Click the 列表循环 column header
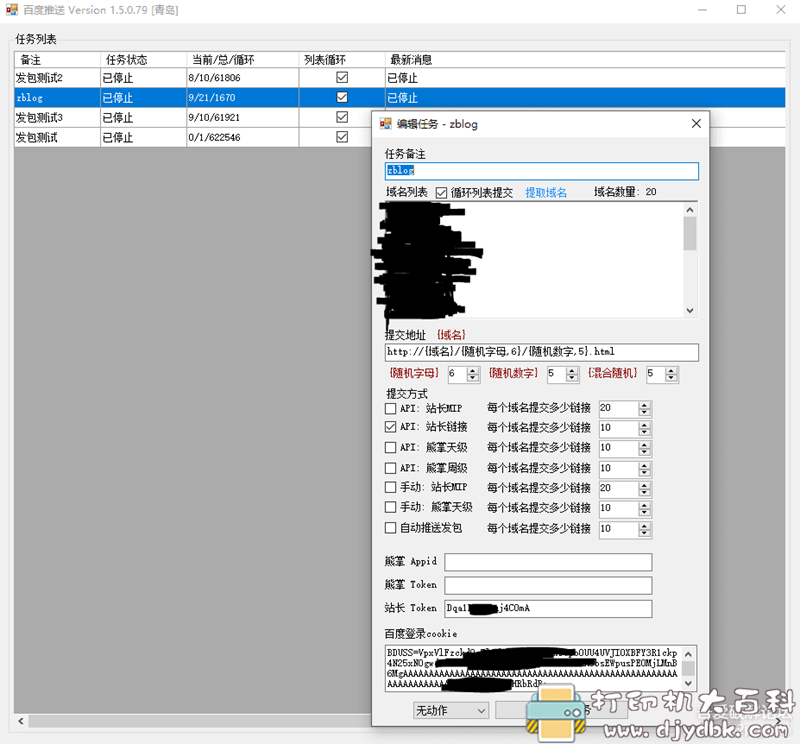 click(342, 60)
